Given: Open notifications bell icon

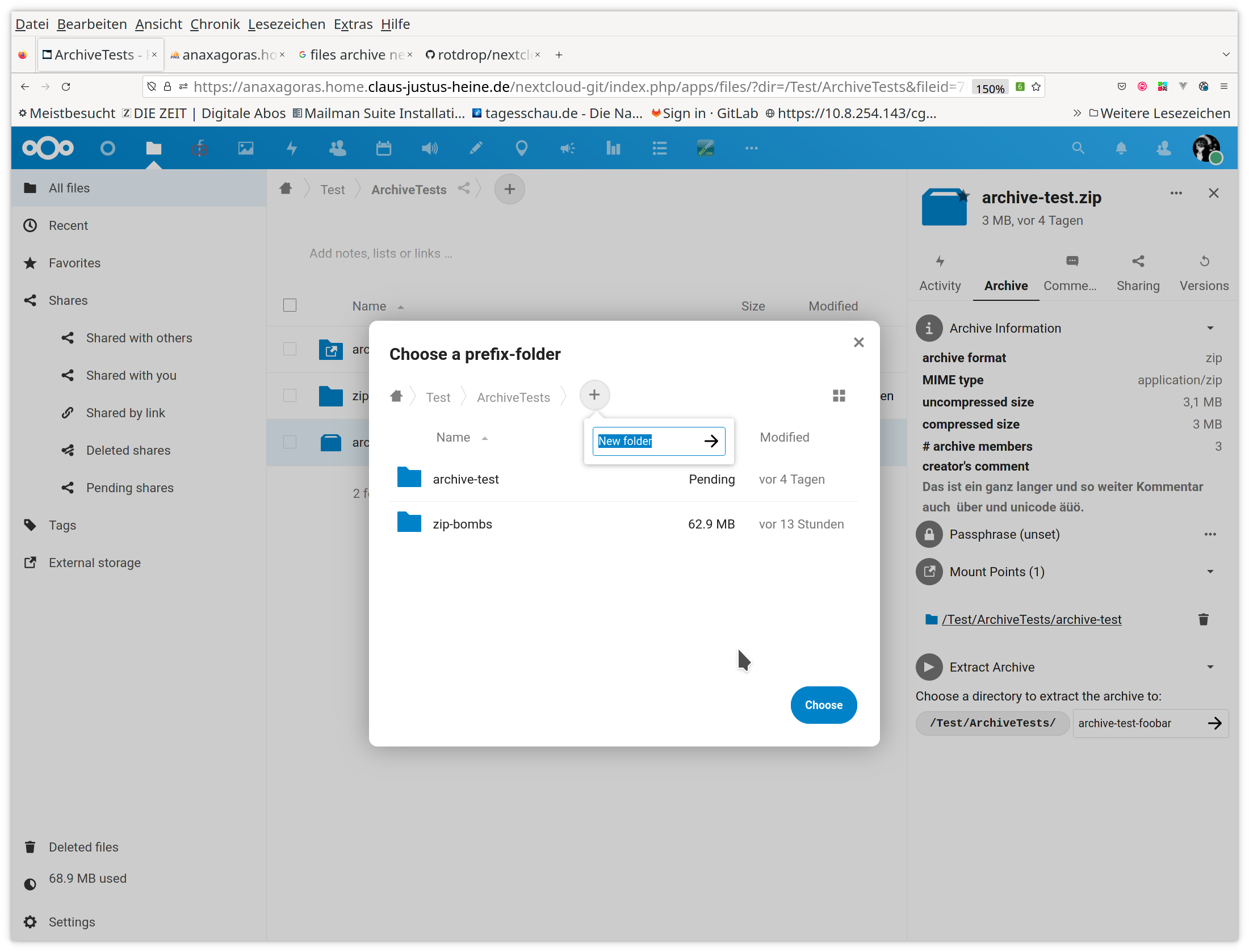Looking at the screenshot, I should (1121, 149).
